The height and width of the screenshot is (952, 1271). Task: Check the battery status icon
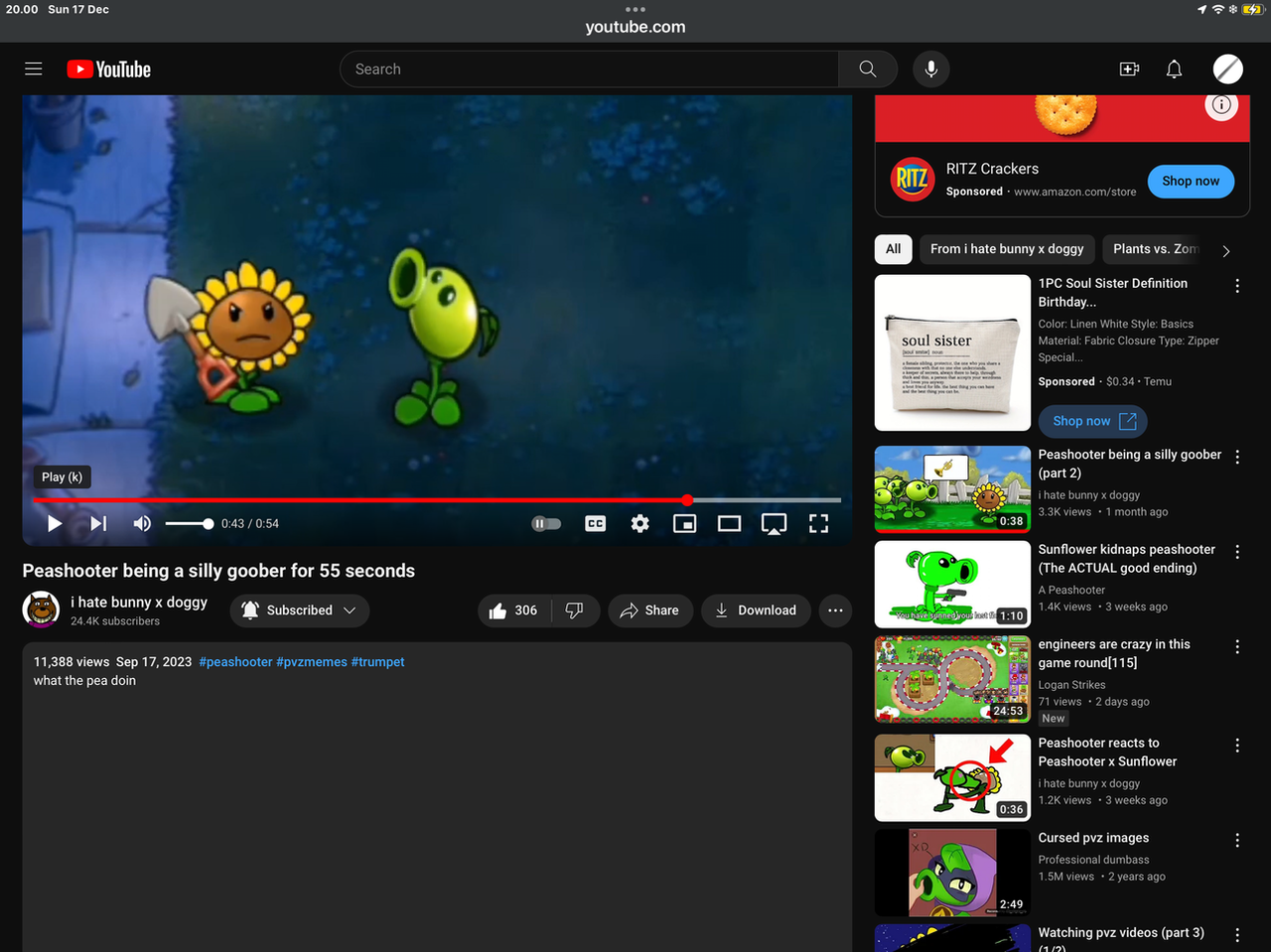(1253, 9)
